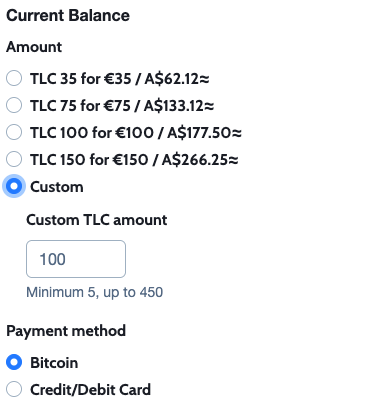The image size is (380, 413).
Task: Click the 'Current Balance' heading
Action: 68,16
